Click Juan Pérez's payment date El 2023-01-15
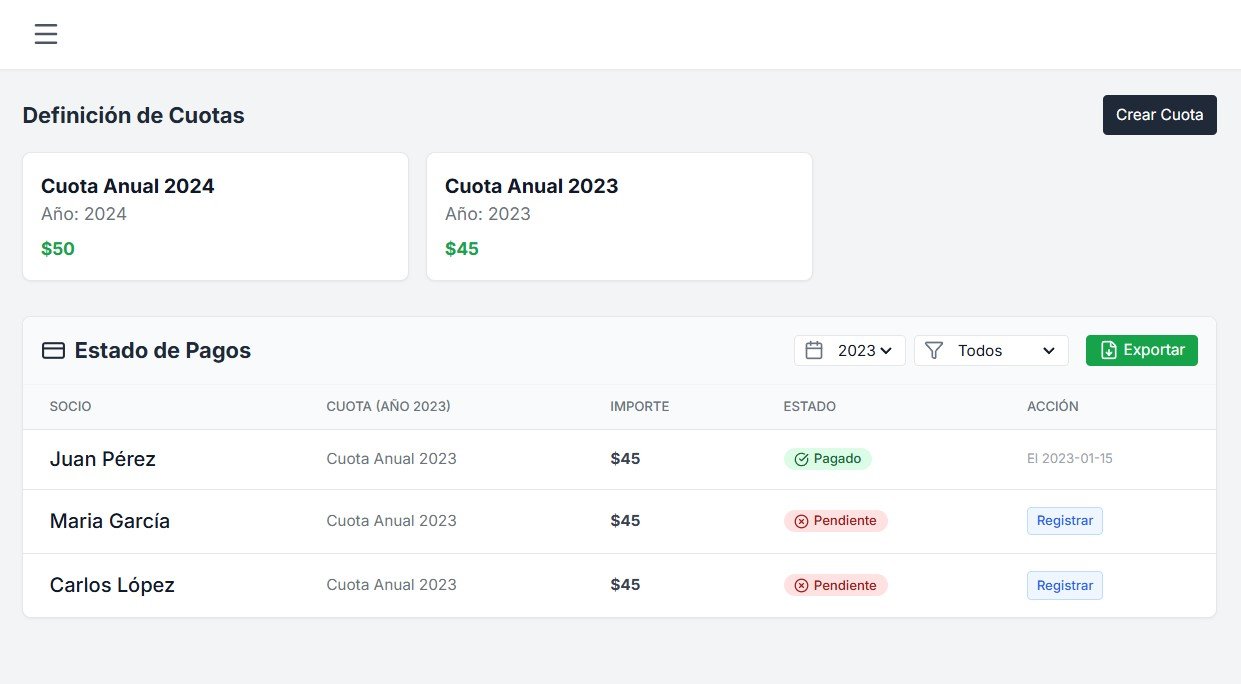This screenshot has width=1241, height=684. click(1070, 458)
